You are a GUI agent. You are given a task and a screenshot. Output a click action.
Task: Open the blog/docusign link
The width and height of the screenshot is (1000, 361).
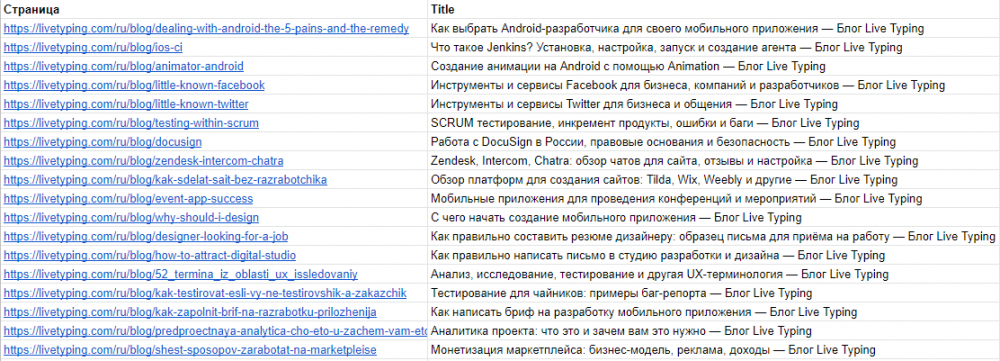pos(103,142)
